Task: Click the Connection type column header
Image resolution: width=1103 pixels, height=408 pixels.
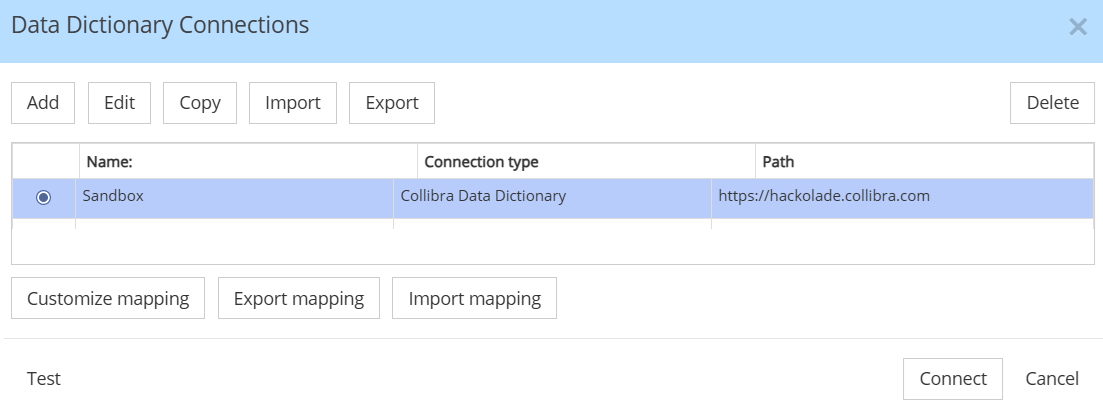Action: coord(585,161)
